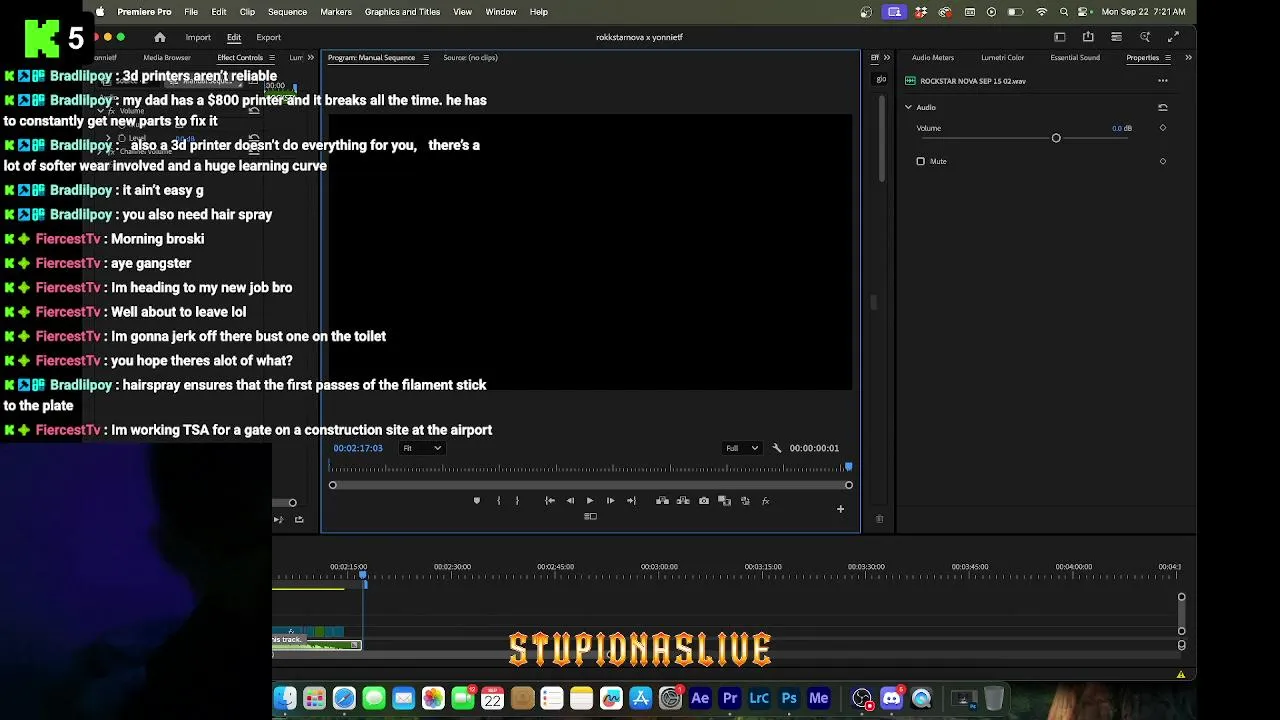Screen dimensions: 1280x720
Task: Open the Properties panel hamburger menu
Action: (x=1167, y=58)
